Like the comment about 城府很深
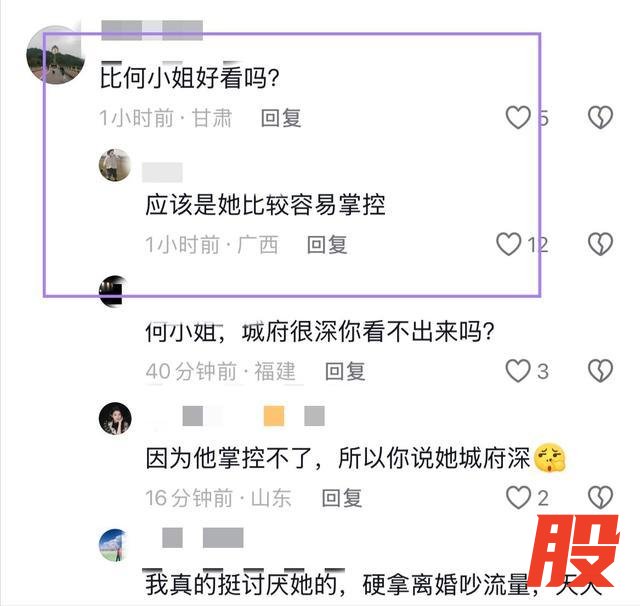The width and height of the screenshot is (640, 606). [518, 371]
